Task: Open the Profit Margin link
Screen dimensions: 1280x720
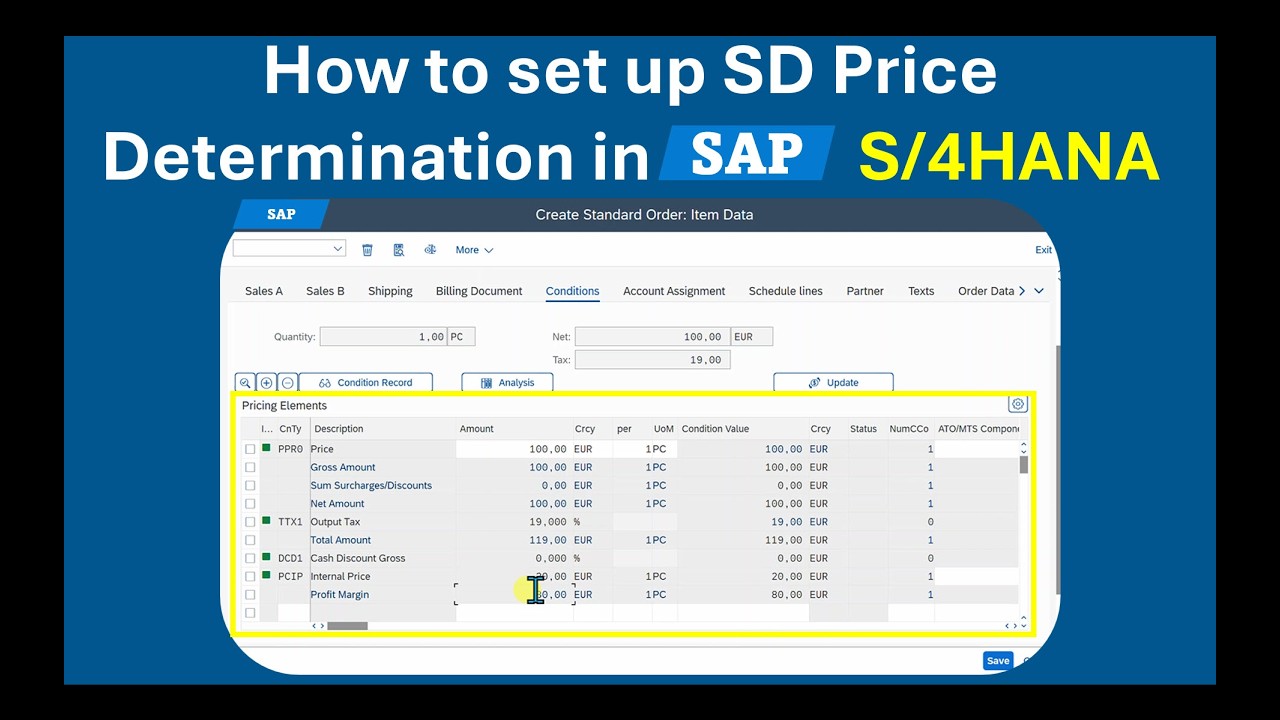Action: [339, 594]
